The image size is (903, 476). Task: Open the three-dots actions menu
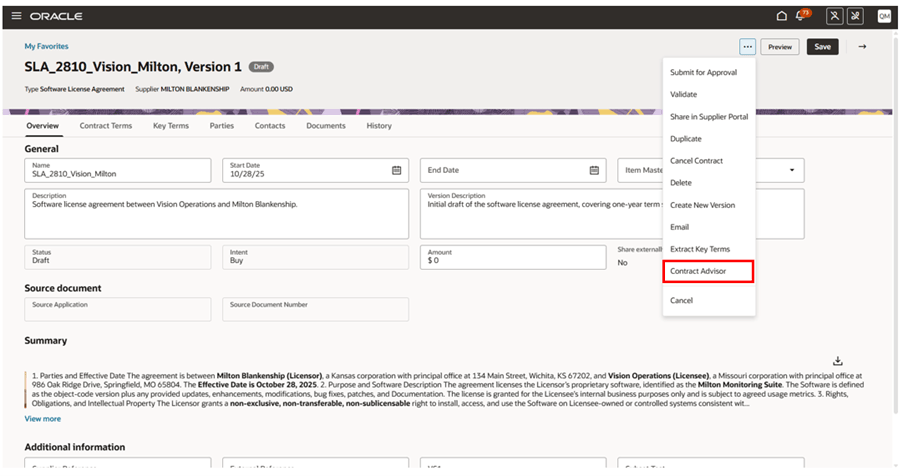click(x=748, y=47)
